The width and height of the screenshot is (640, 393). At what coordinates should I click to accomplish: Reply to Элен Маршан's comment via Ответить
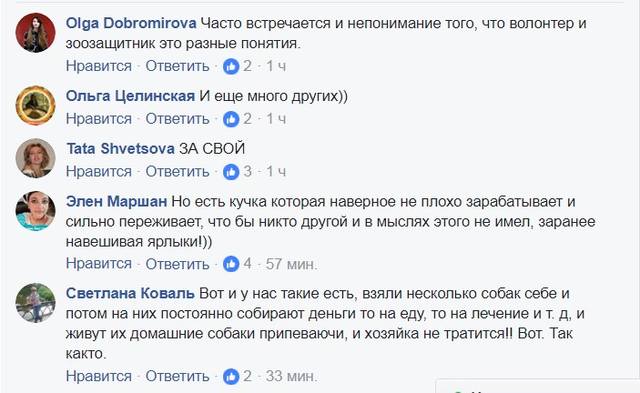(x=177, y=264)
